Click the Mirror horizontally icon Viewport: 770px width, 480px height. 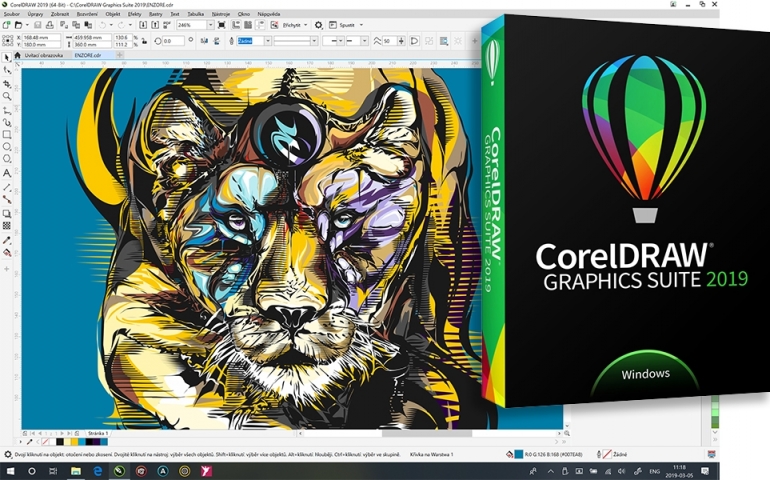click(x=205, y=41)
